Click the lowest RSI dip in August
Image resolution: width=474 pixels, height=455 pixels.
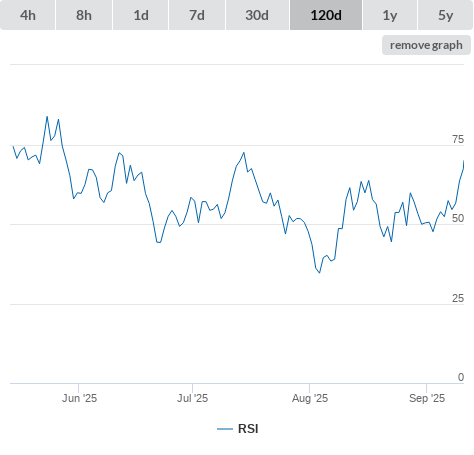coord(319,273)
